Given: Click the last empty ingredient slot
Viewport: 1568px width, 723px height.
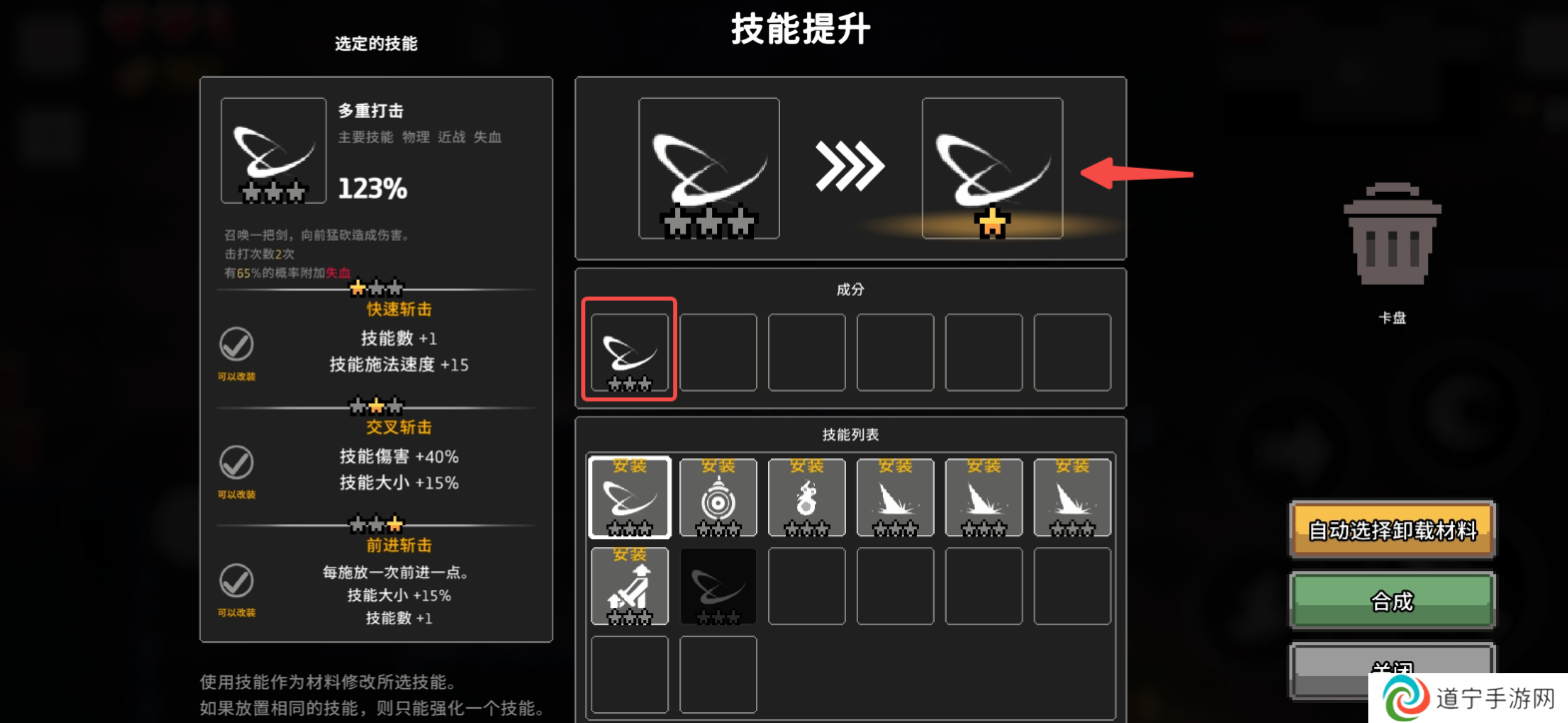Looking at the screenshot, I should pyautogui.click(x=1073, y=352).
